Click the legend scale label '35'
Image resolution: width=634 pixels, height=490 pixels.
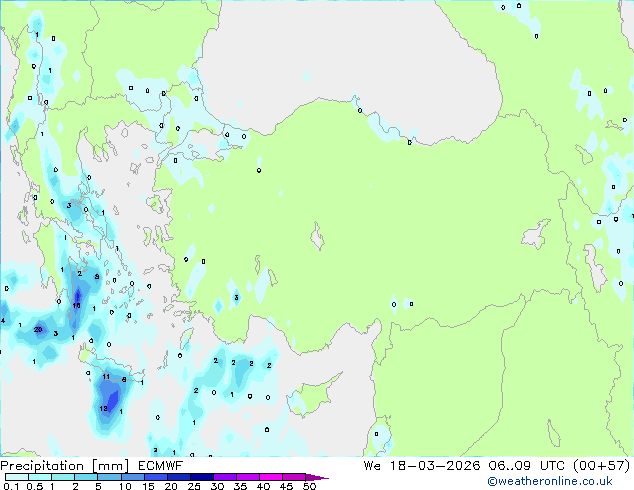coord(240,486)
